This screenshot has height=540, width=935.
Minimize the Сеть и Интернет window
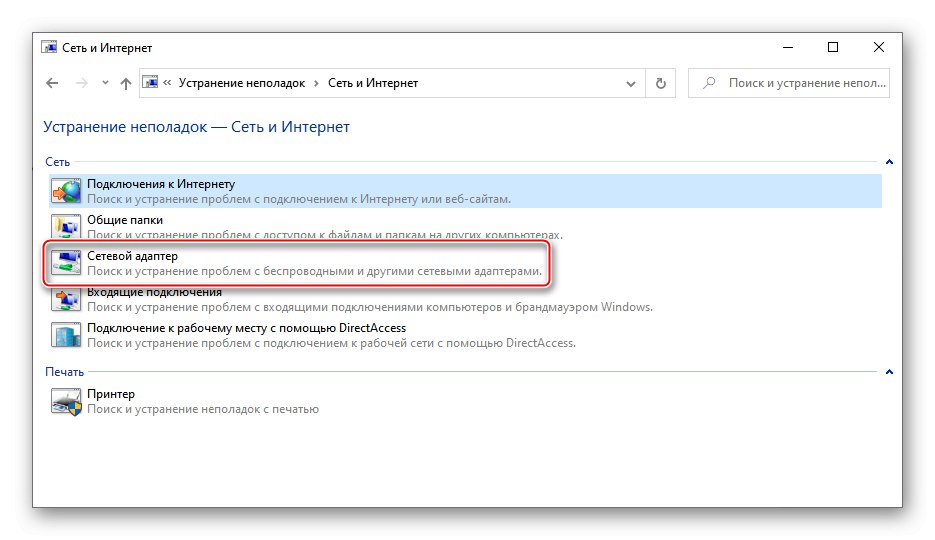[x=788, y=47]
